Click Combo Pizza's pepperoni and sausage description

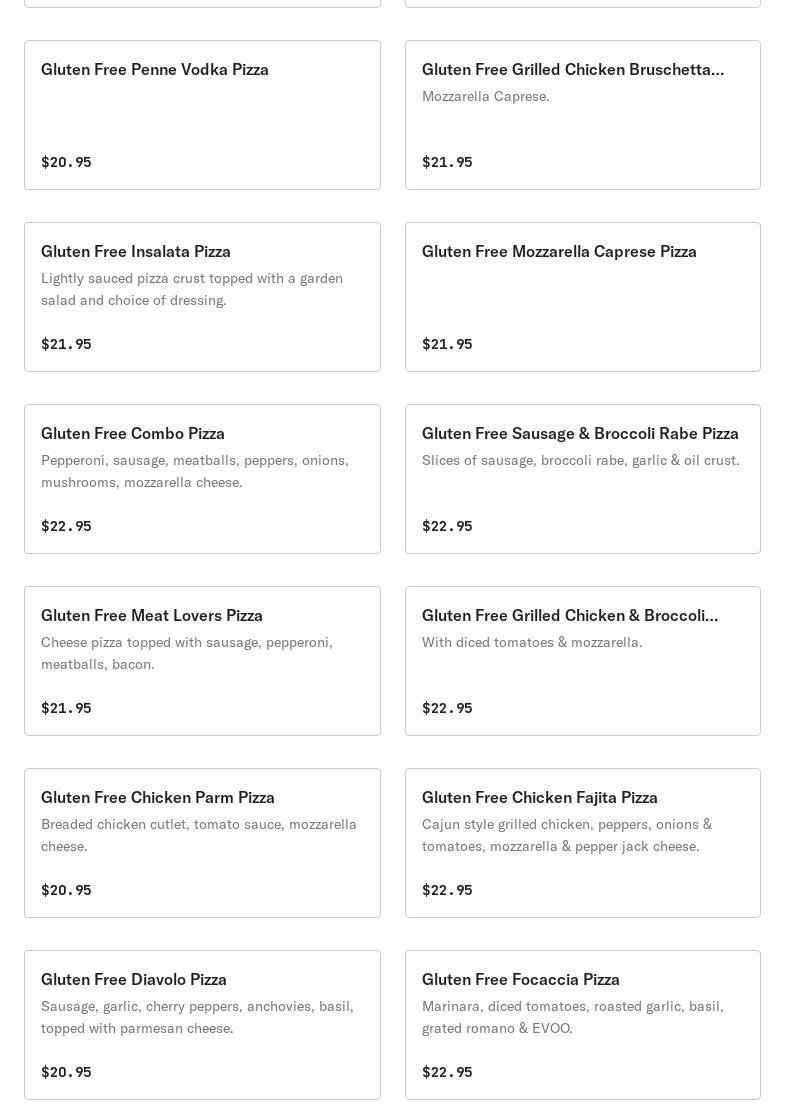click(195, 471)
